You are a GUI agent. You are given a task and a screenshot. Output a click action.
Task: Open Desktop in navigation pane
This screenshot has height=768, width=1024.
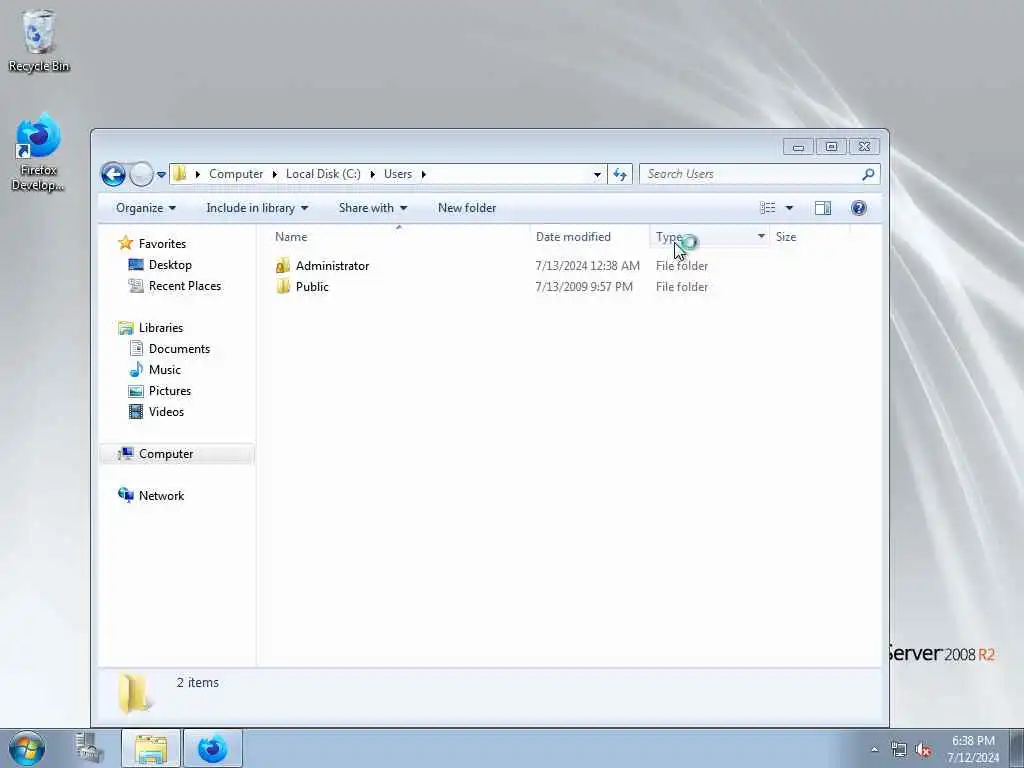click(170, 264)
